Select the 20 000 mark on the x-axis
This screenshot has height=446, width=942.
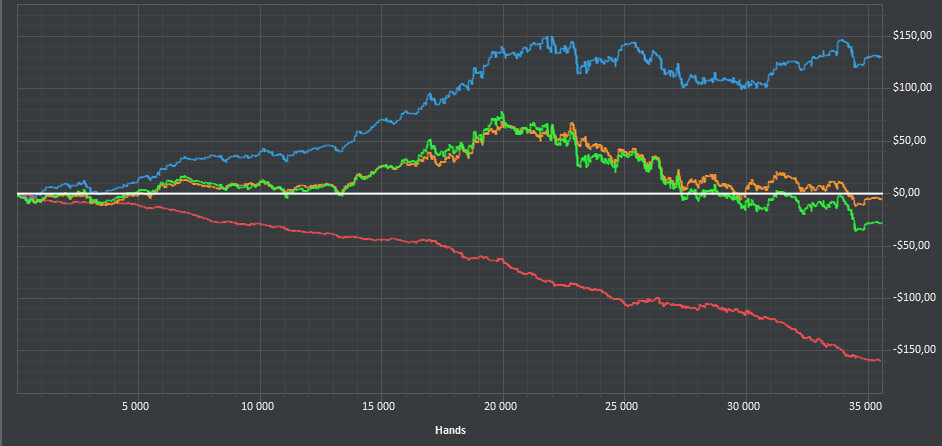pos(500,407)
